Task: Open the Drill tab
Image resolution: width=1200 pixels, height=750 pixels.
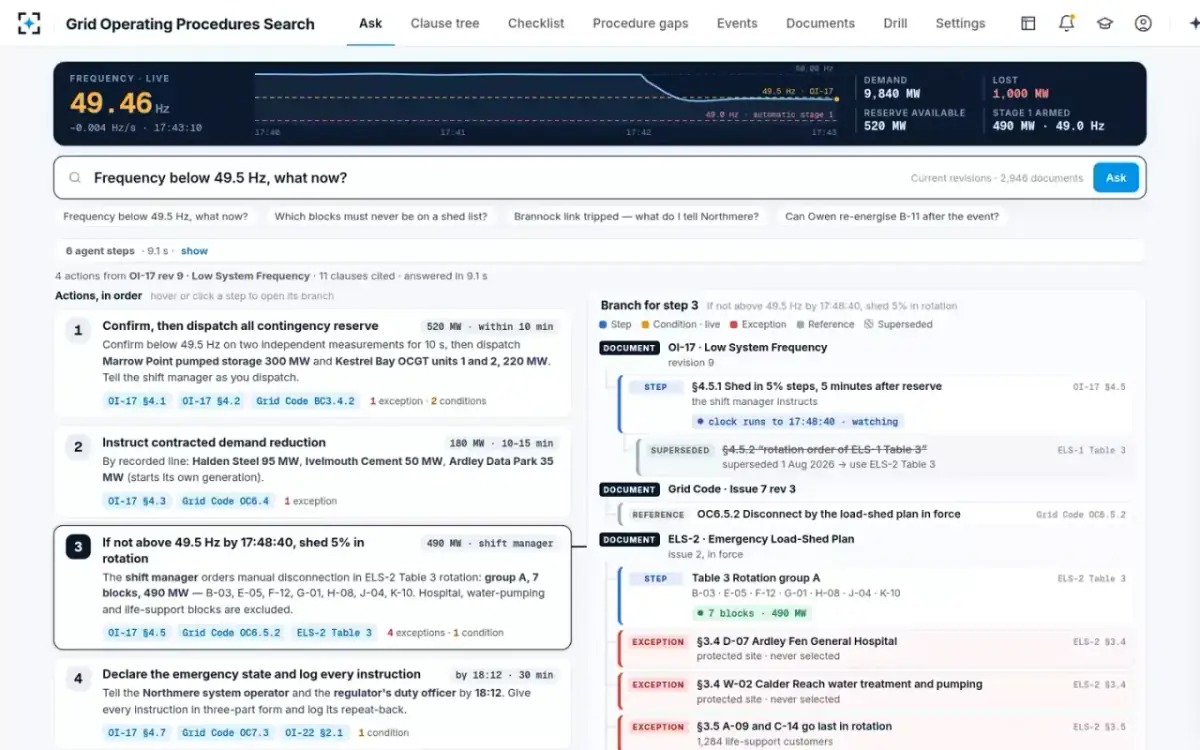Action: click(x=895, y=23)
